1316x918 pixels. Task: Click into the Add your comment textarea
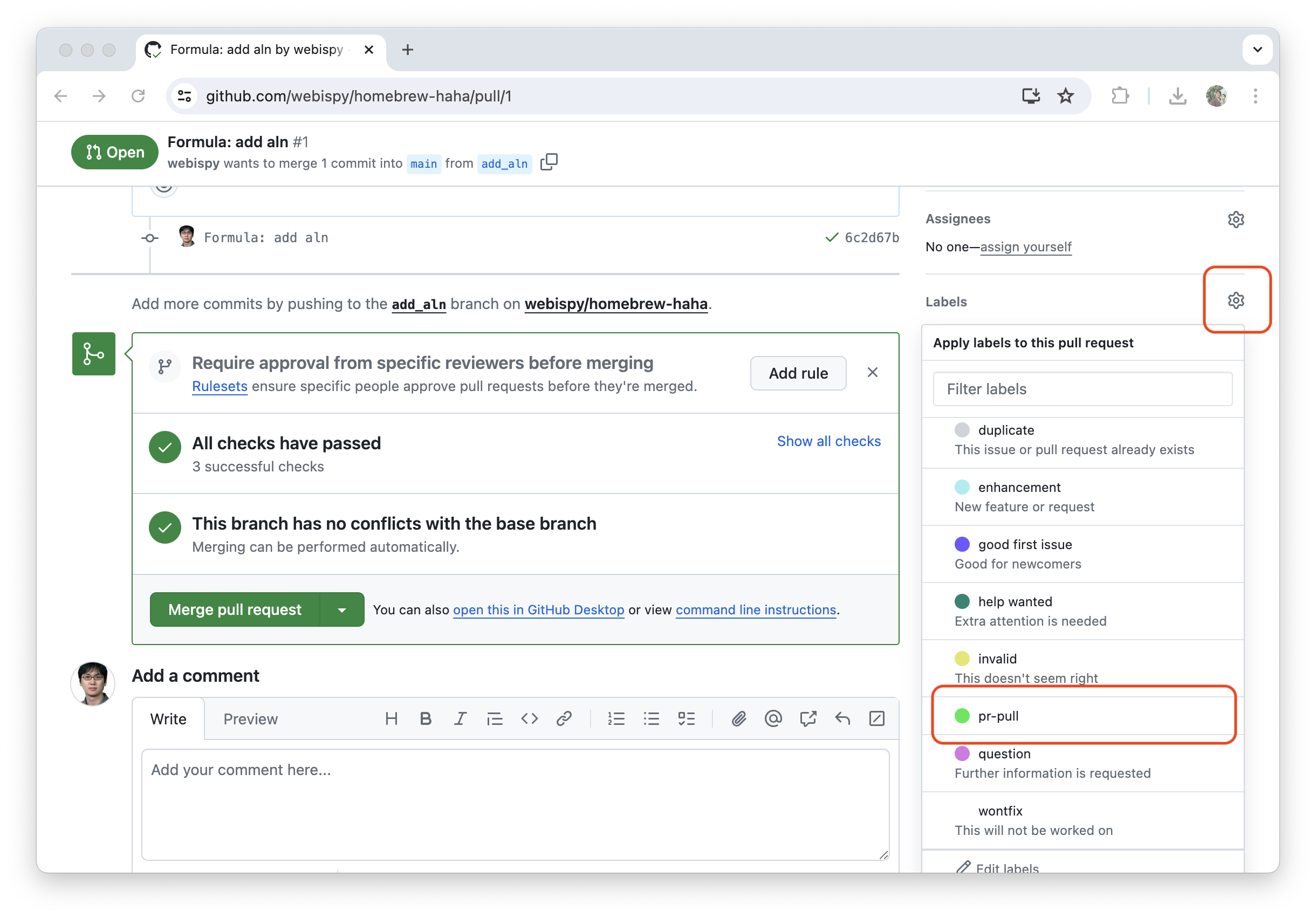[515, 804]
